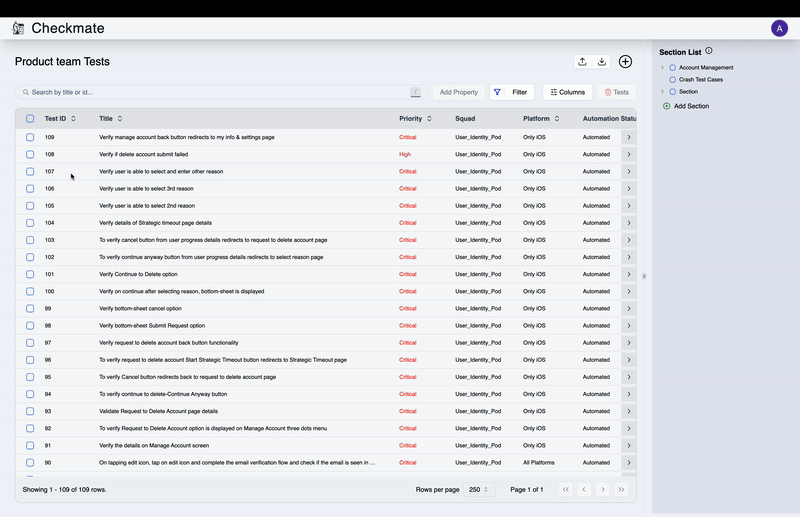Expand the Section tree item
The height and width of the screenshot is (517, 800).
pyautogui.click(x=662, y=92)
